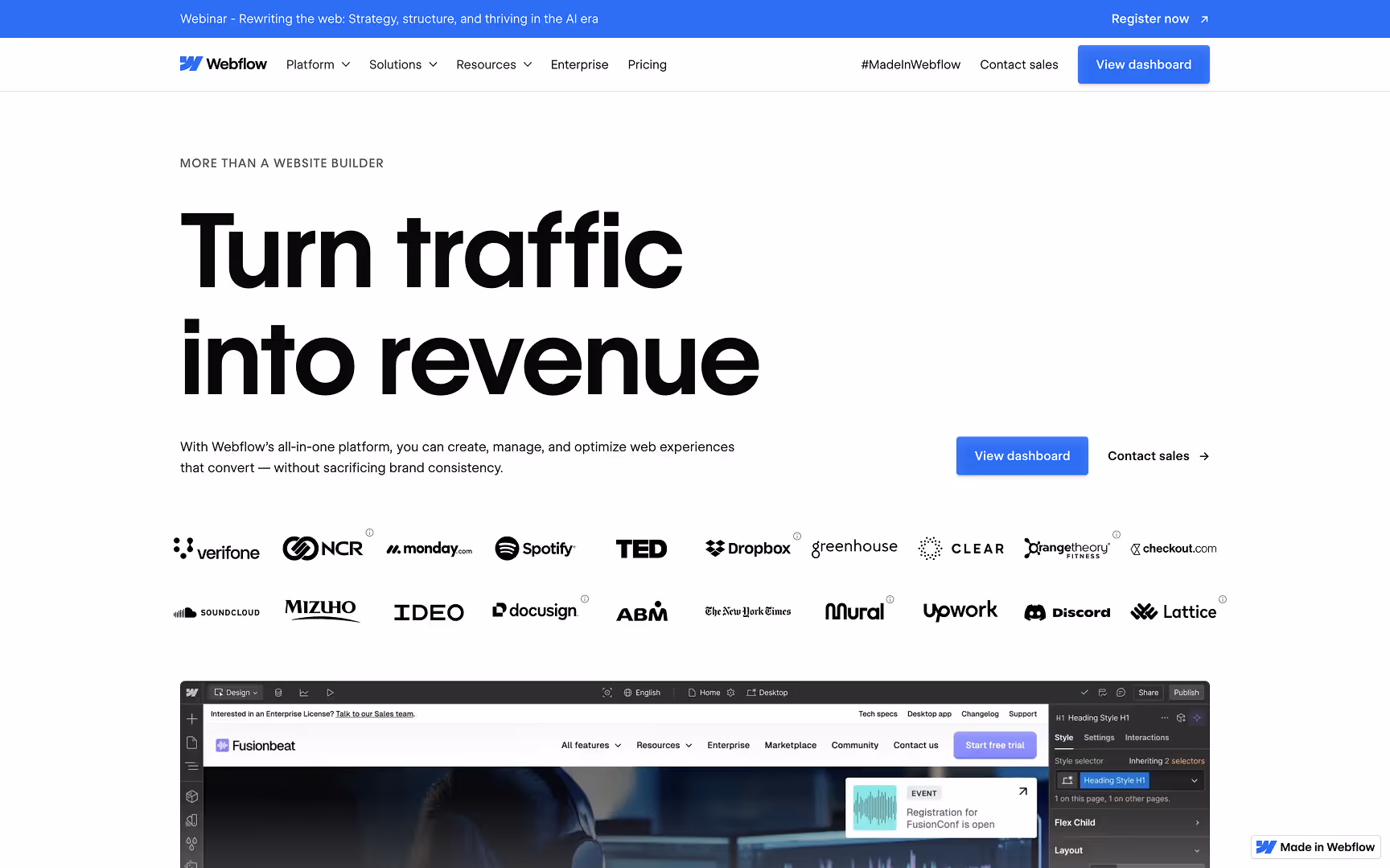Click the capture frame icon beside English
Image resolution: width=1390 pixels, height=868 pixels.
tap(607, 693)
